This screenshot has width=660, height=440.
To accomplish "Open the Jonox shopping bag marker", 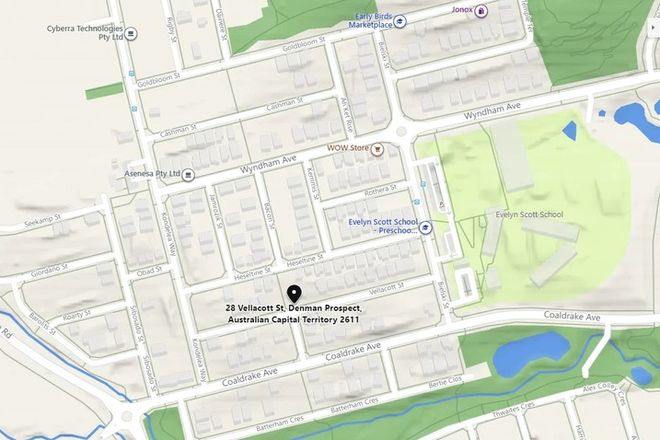I will pyautogui.click(x=482, y=11).
